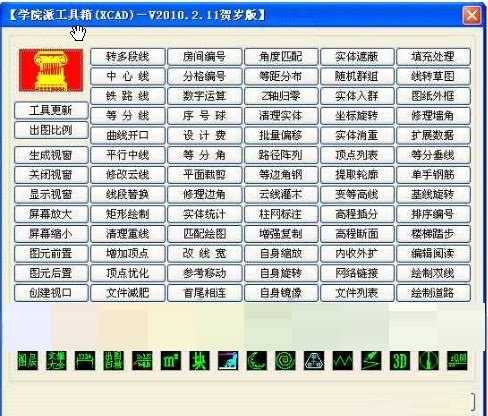Close the XCAD toolbox window
Viewport: 488px width, 416px height.
click(472, 15)
